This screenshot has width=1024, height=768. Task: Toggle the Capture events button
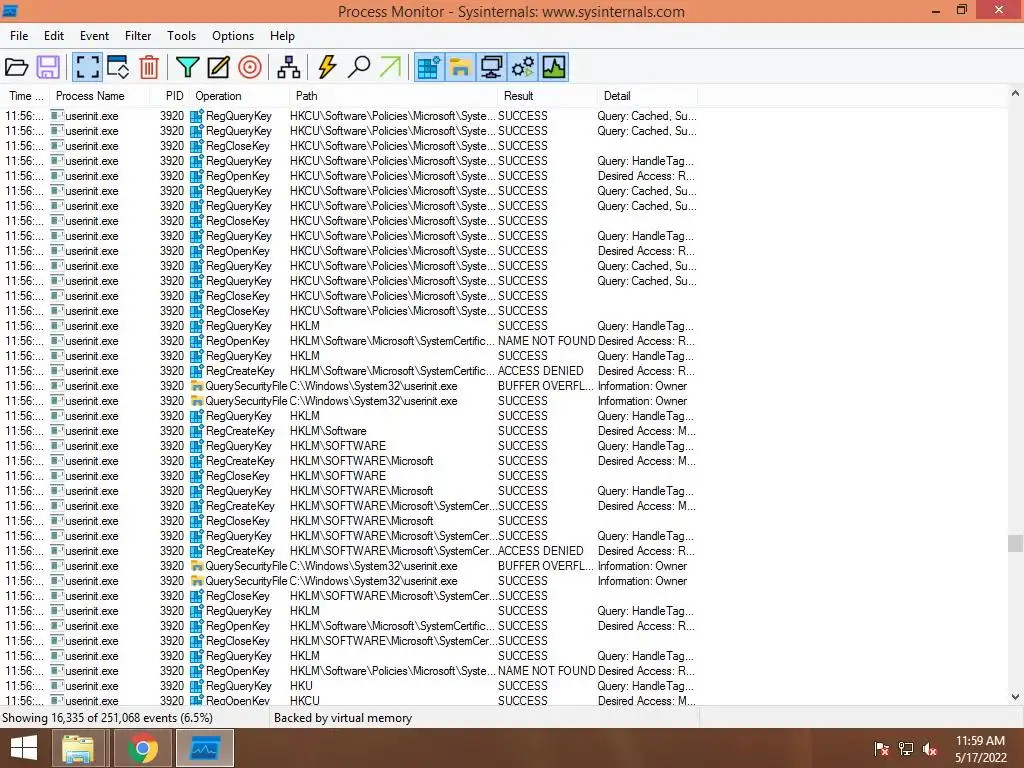tap(87, 67)
